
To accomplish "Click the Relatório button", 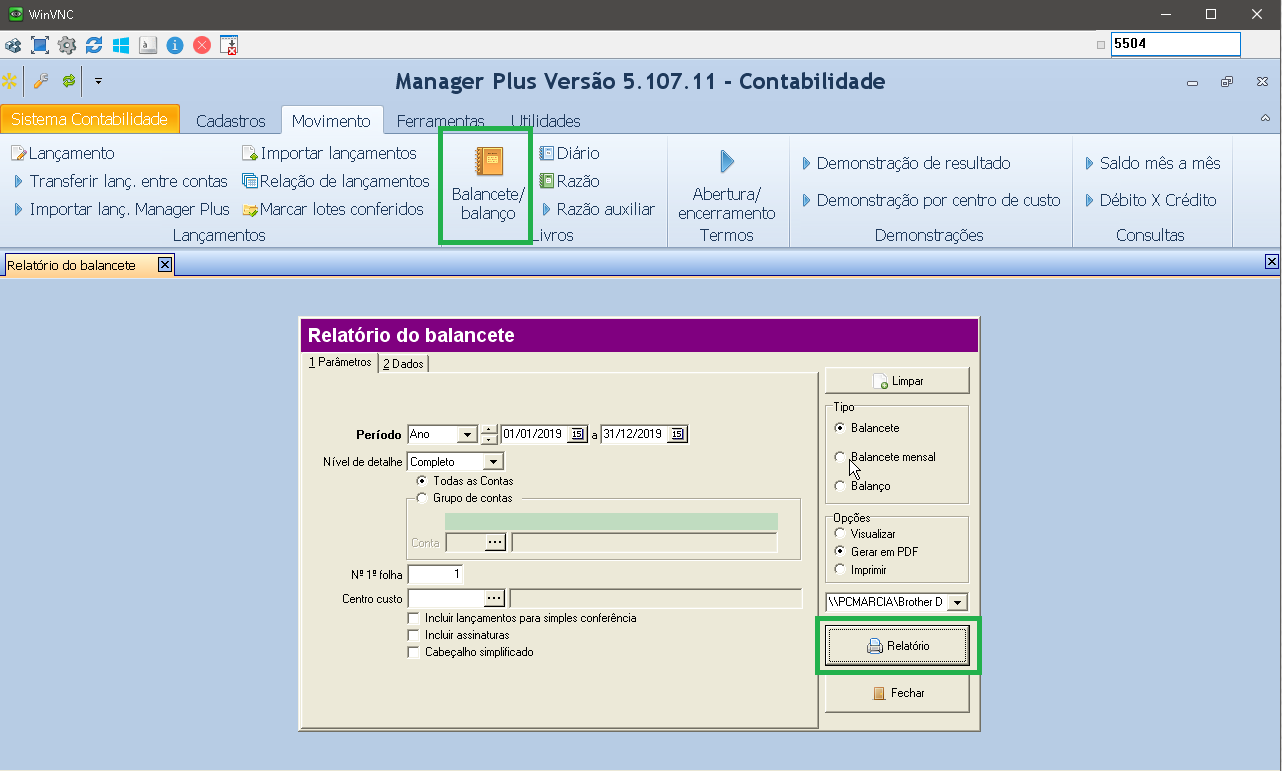I will [897, 646].
